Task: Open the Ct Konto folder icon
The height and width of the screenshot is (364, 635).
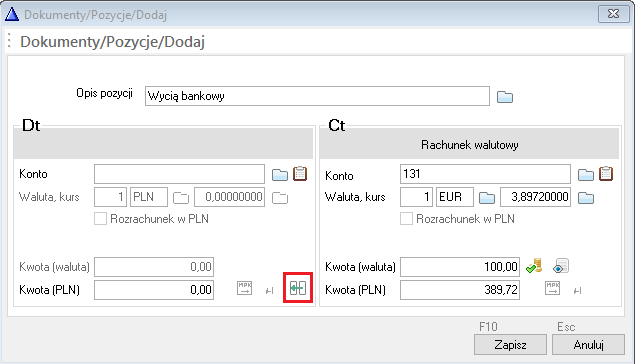Action: coord(586,175)
